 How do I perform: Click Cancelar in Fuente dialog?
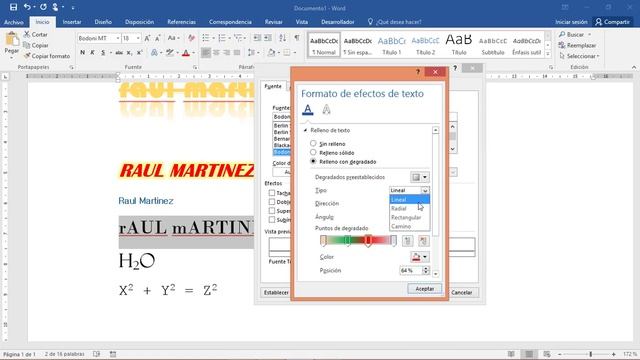pos(462,293)
